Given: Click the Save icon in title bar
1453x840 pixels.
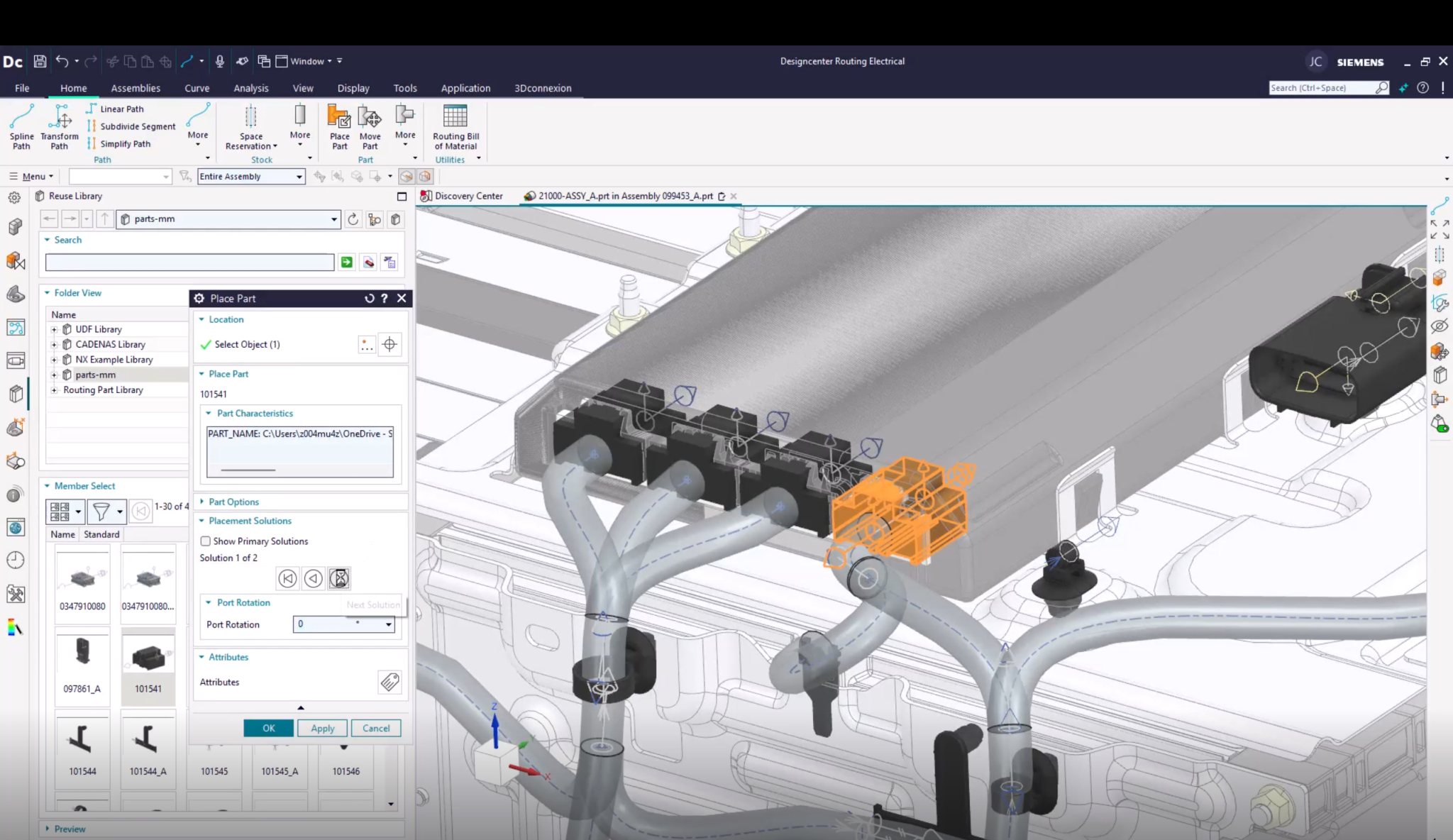Looking at the screenshot, I should tap(40, 61).
